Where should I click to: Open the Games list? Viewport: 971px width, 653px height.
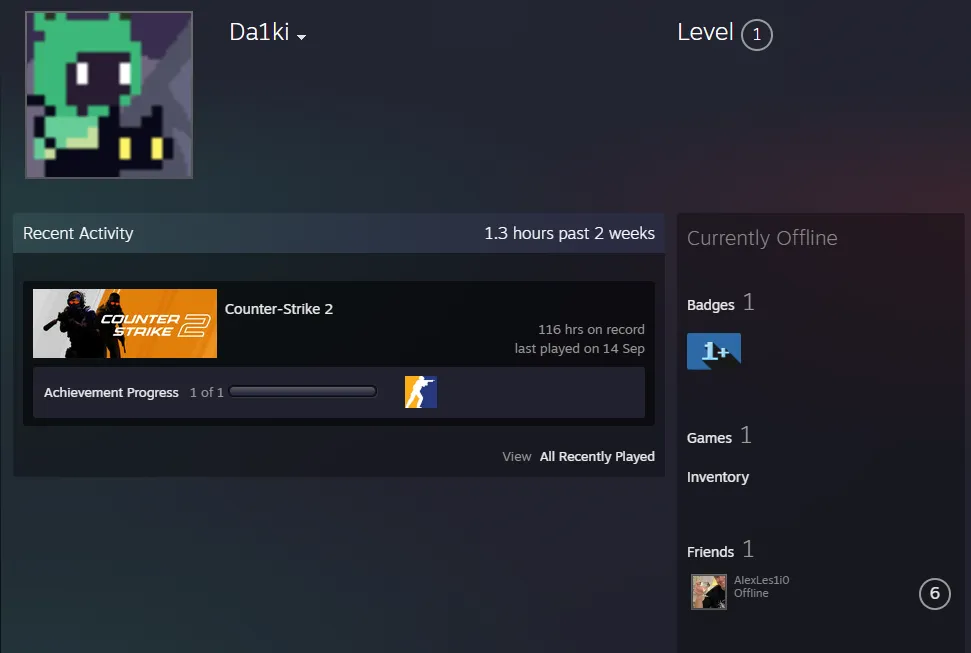point(709,438)
